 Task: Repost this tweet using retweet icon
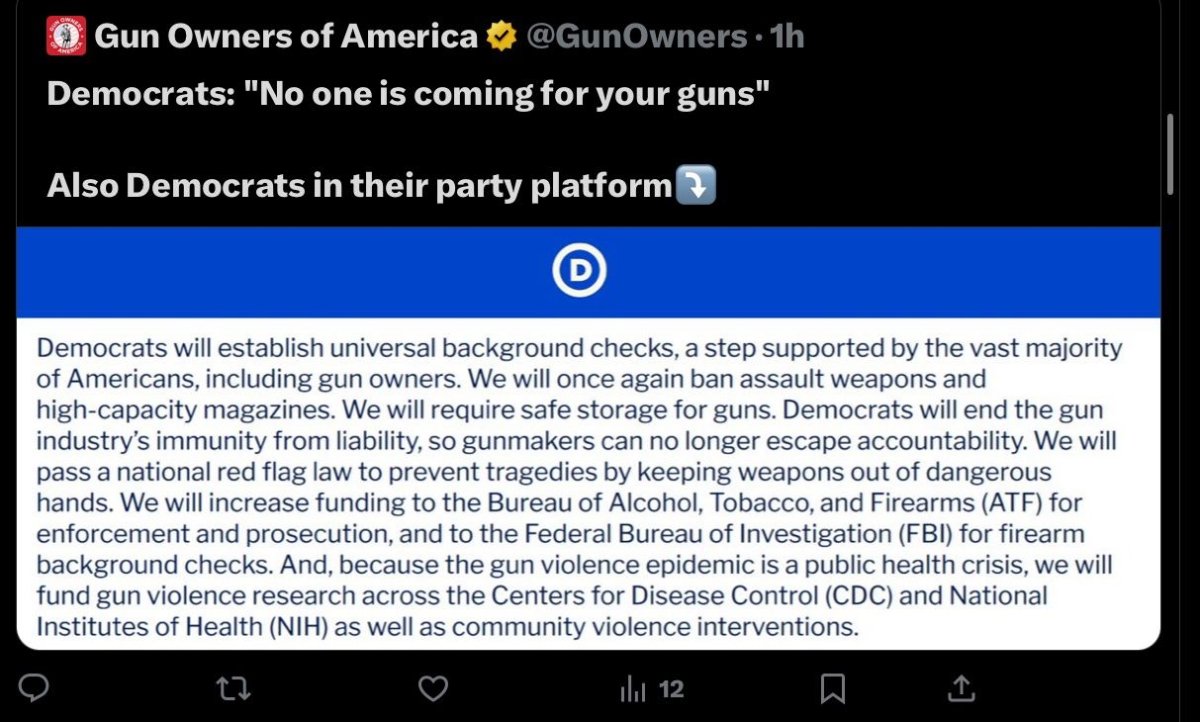coord(234,688)
